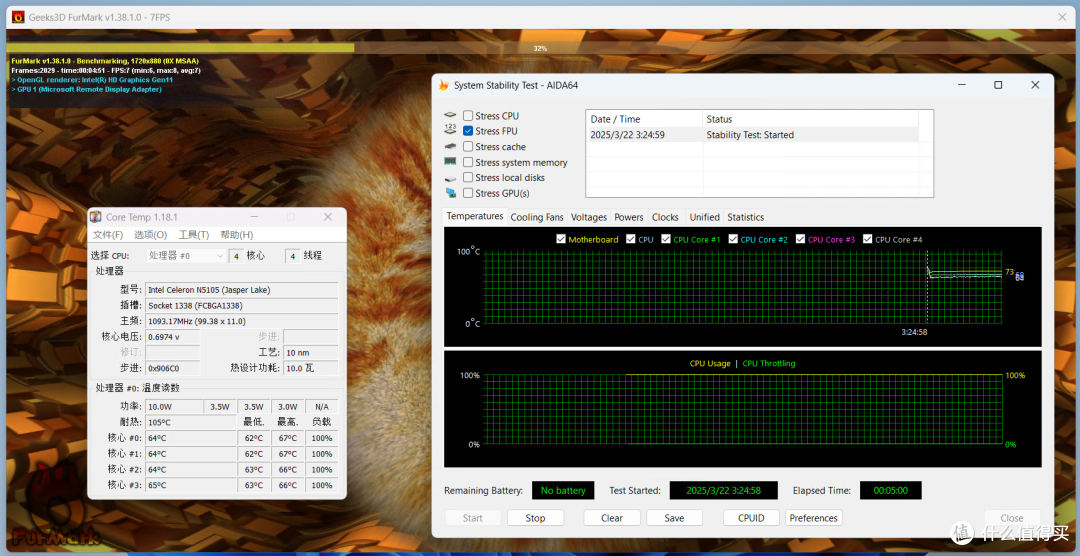This screenshot has width=1080, height=556.
Task: Click the CPU Throttling legend label
Action: [x=769, y=363]
